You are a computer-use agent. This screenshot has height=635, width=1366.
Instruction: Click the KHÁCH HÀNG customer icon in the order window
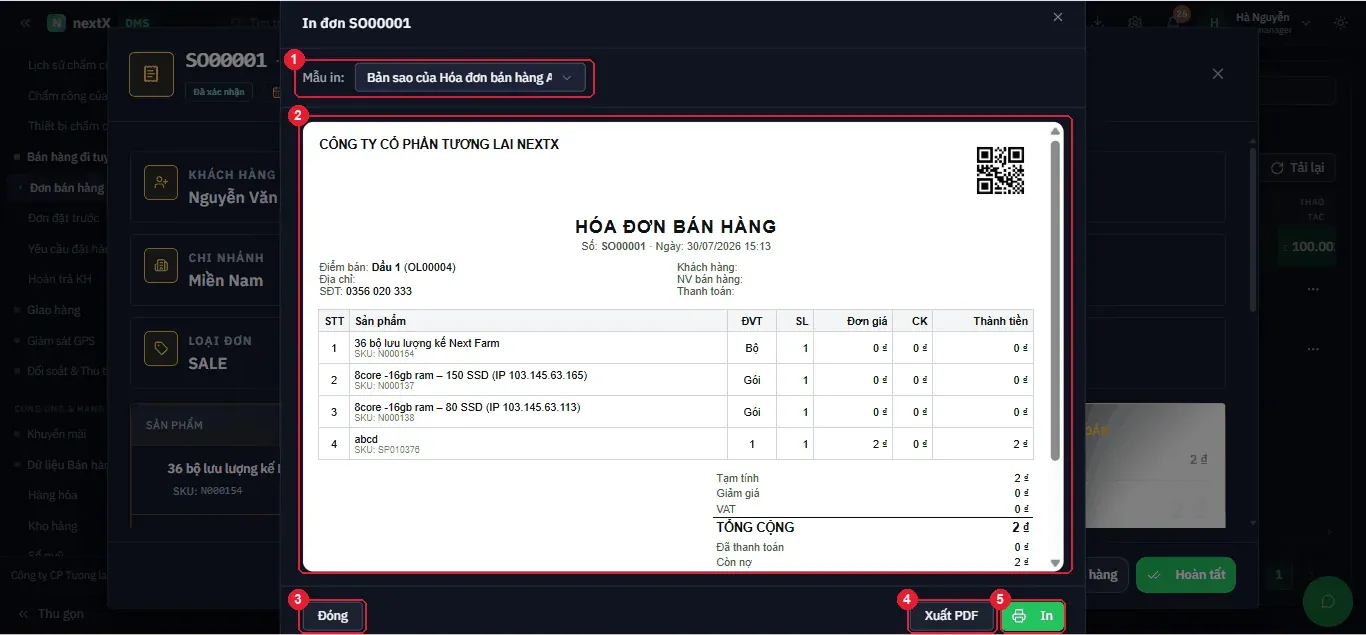160,183
